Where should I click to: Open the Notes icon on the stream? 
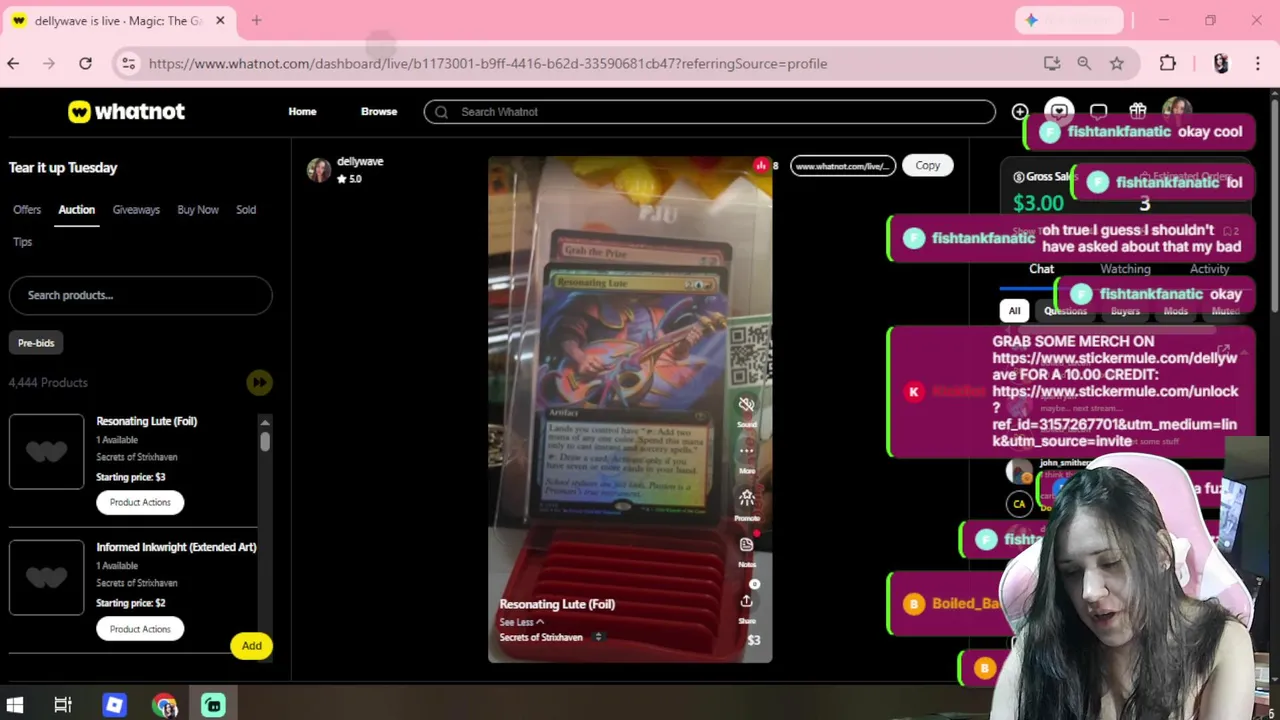coord(746,545)
